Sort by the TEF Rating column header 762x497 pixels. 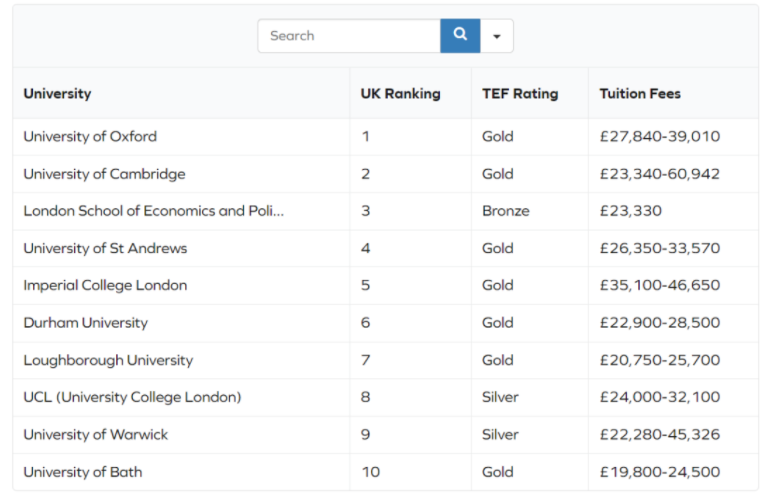point(520,94)
